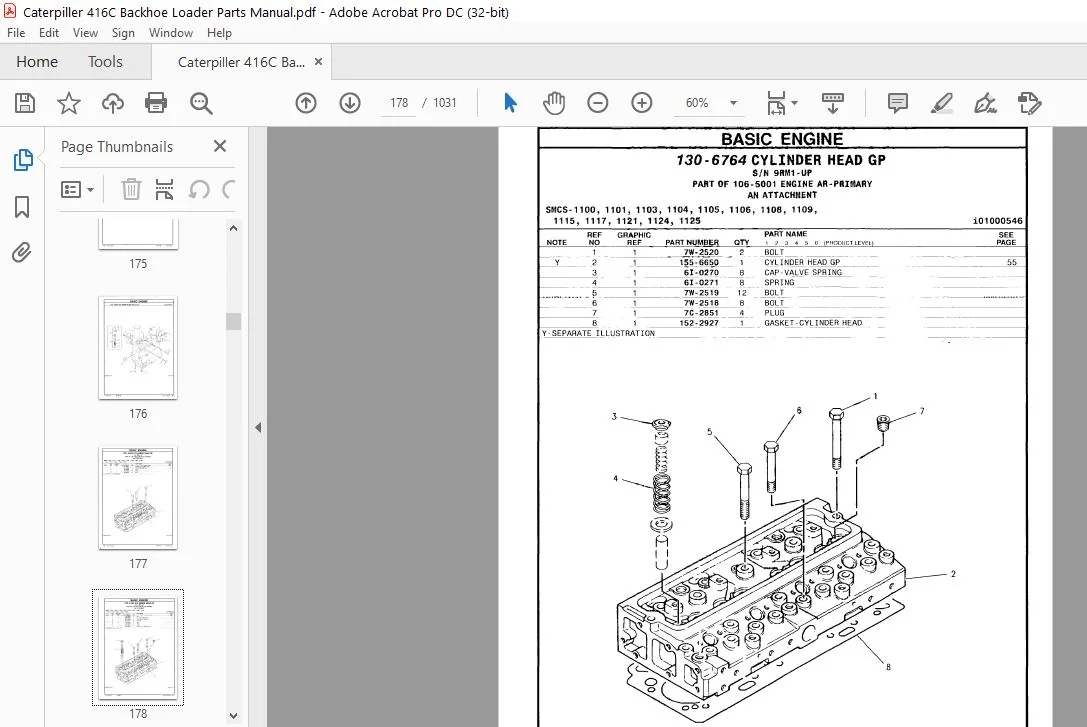Open the read mode keyboard icon
1087x727 pixels.
click(x=833, y=103)
